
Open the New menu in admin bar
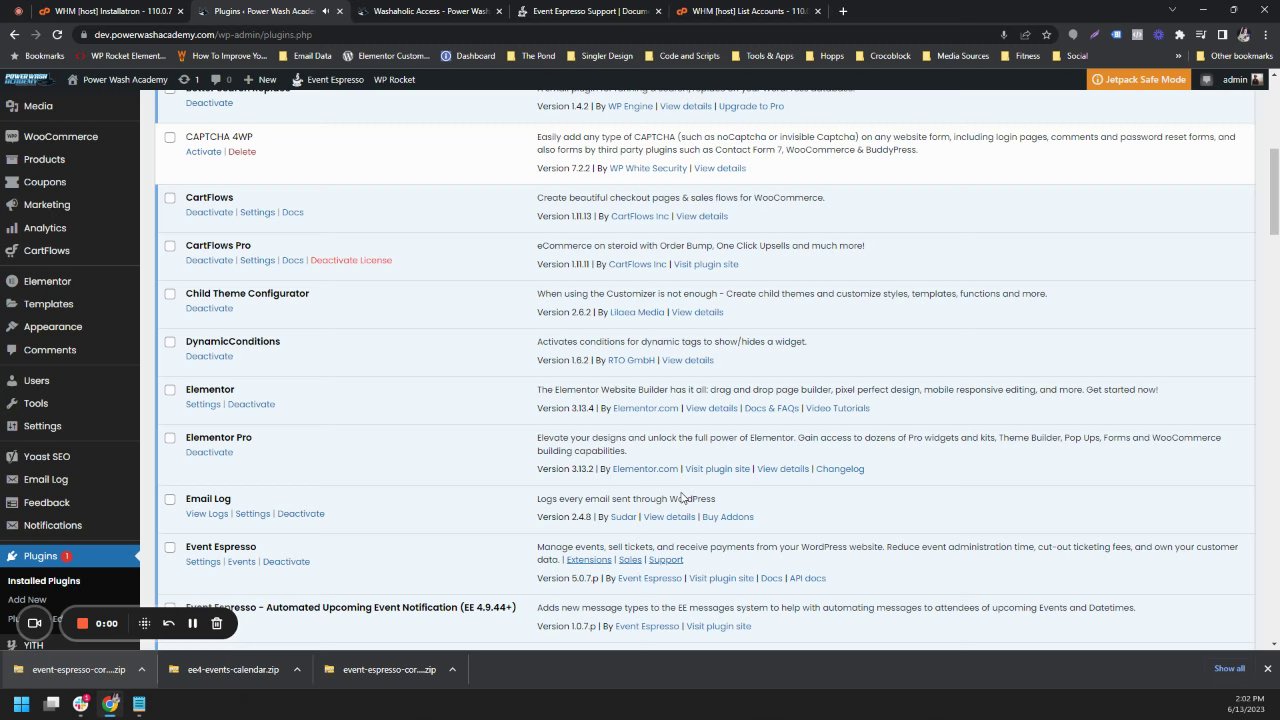point(260,80)
